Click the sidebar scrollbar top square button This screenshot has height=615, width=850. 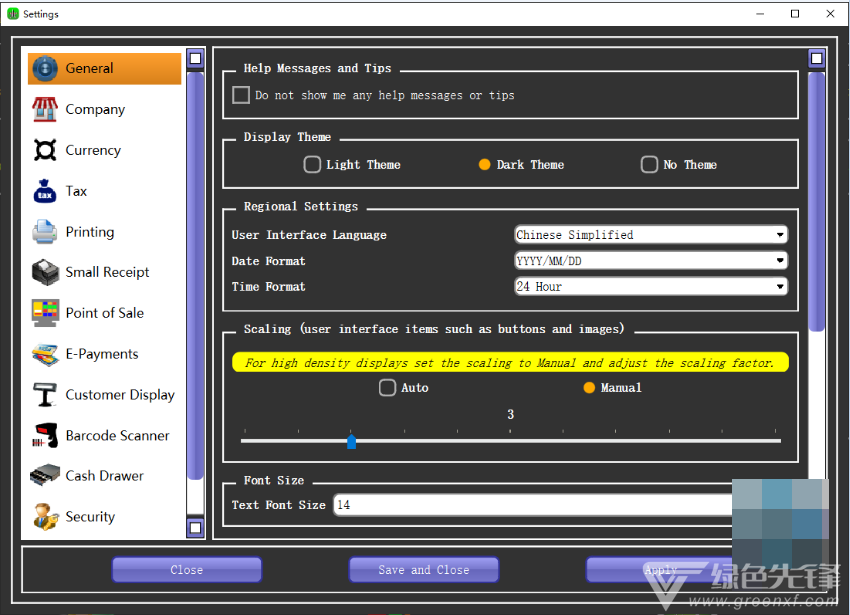pos(196,59)
